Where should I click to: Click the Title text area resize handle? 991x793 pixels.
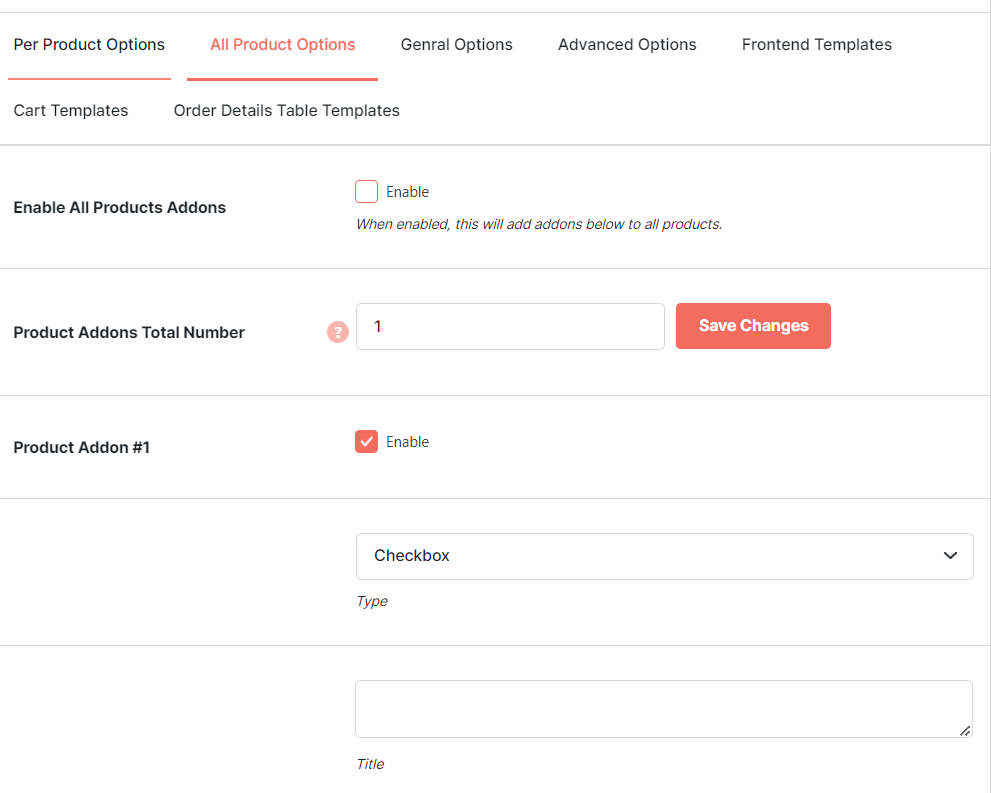(x=965, y=731)
